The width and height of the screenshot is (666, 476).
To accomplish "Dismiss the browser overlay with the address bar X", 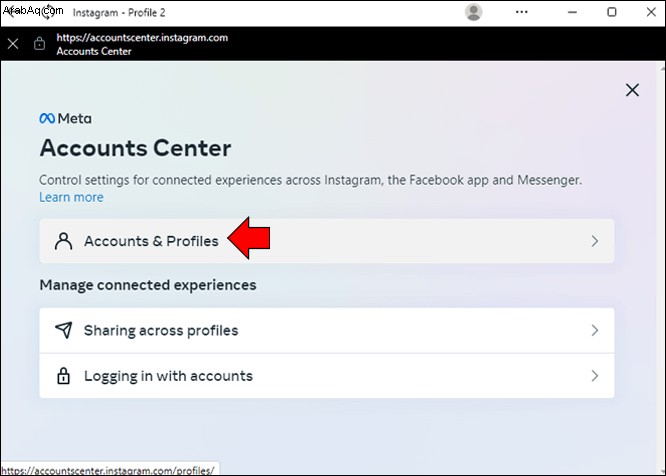I will pos(13,43).
